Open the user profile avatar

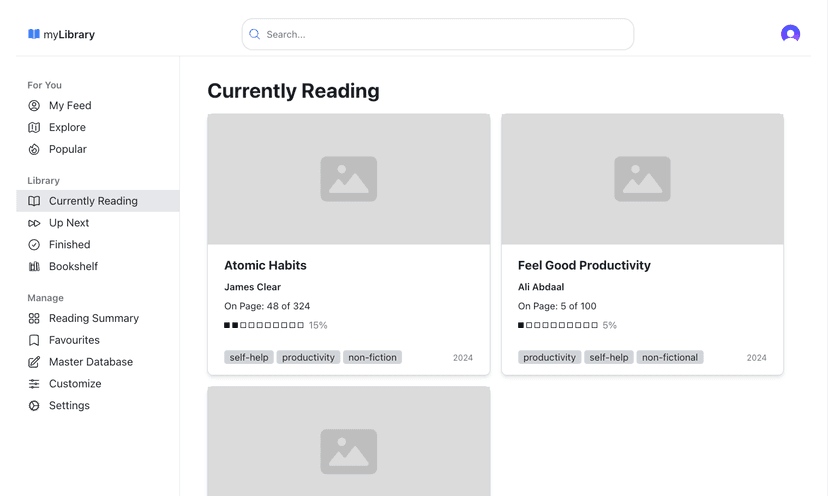point(790,34)
